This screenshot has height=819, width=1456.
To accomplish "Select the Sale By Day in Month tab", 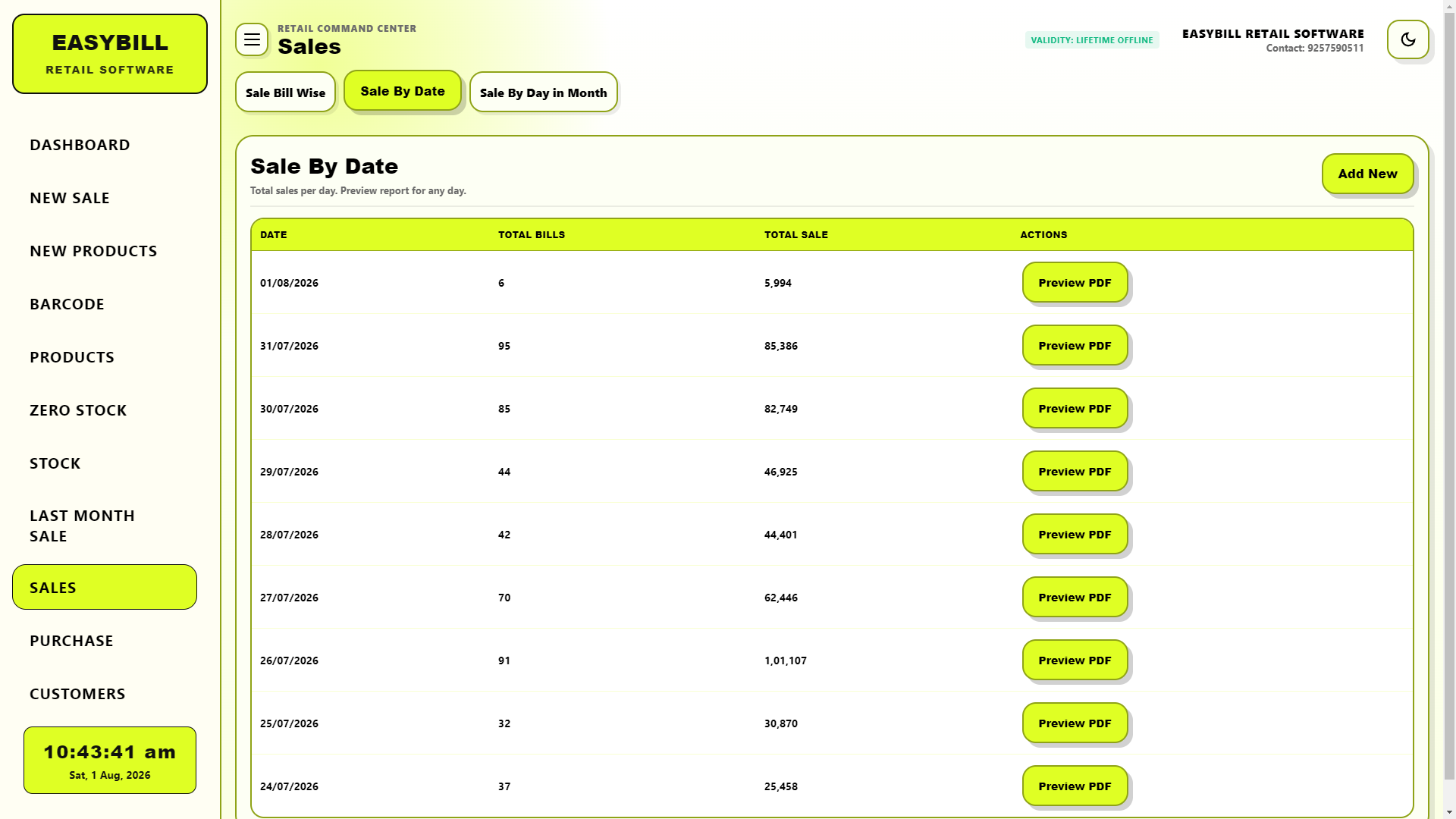I will point(543,93).
